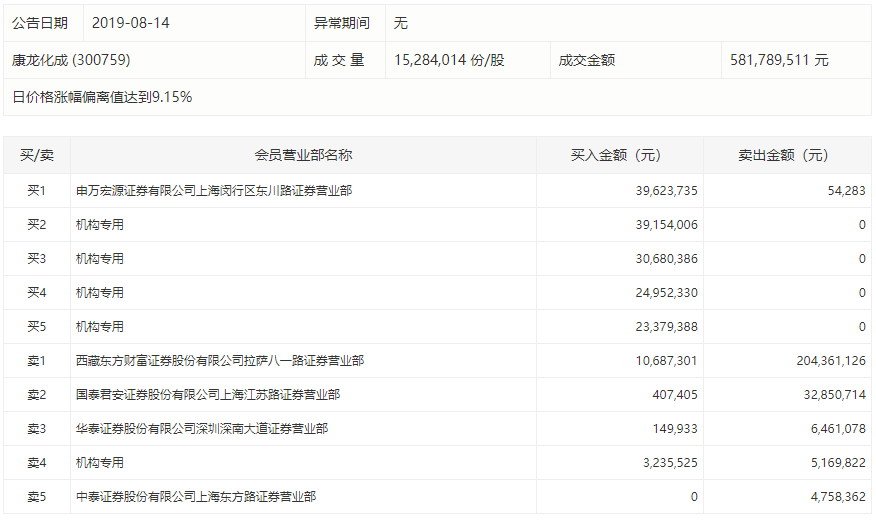Select the 卖5 row label

tap(37, 497)
